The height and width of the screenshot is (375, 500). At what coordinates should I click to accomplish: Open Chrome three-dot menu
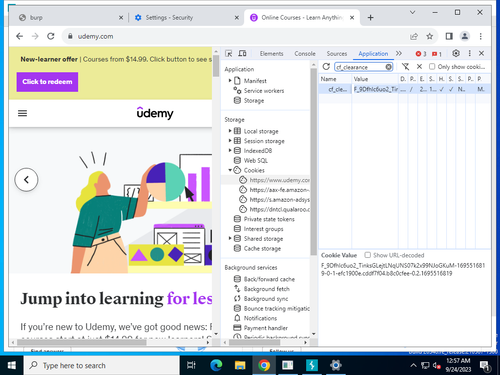pyautogui.click(x=480, y=36)
